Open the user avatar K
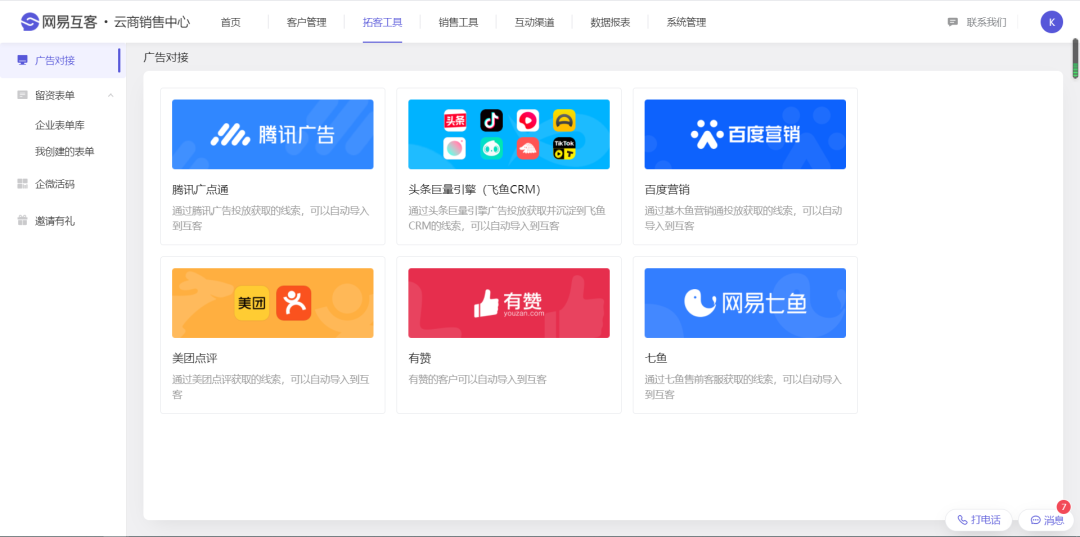The width and height of the screenshot is (1080, 537). (x=1051, y=22)
